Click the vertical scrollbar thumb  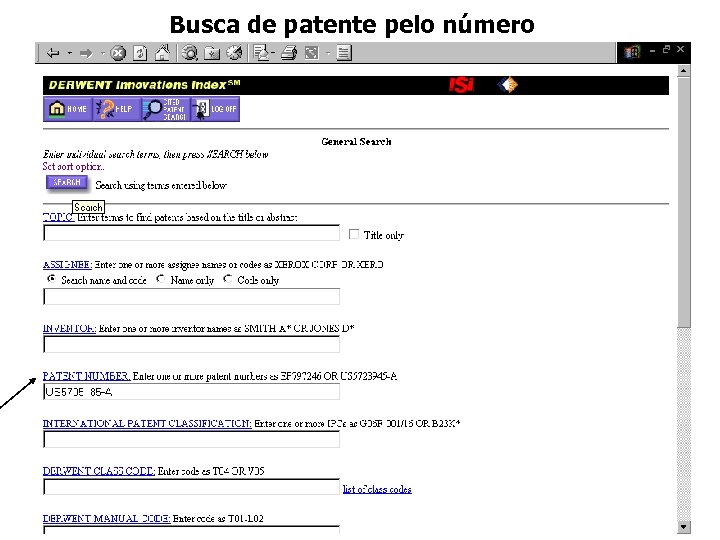[684, 202]
